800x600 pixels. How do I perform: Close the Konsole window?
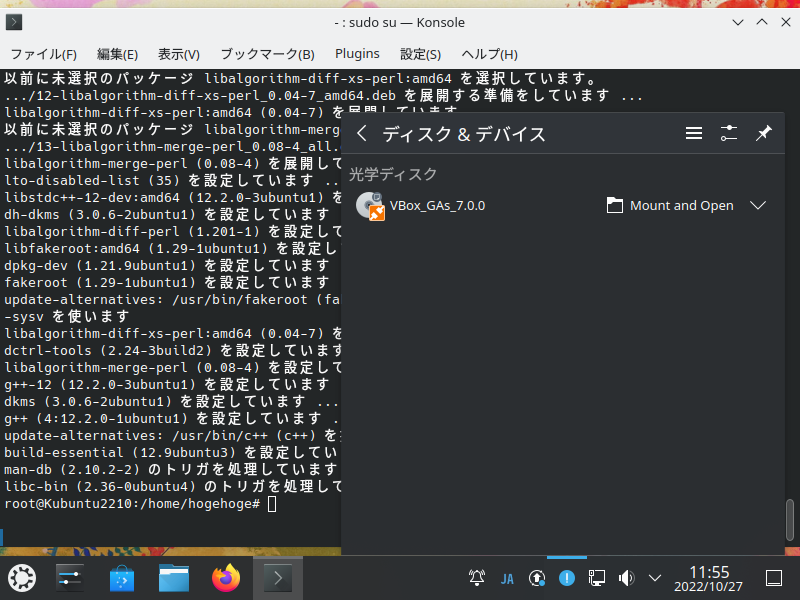[x=786, y=22]
